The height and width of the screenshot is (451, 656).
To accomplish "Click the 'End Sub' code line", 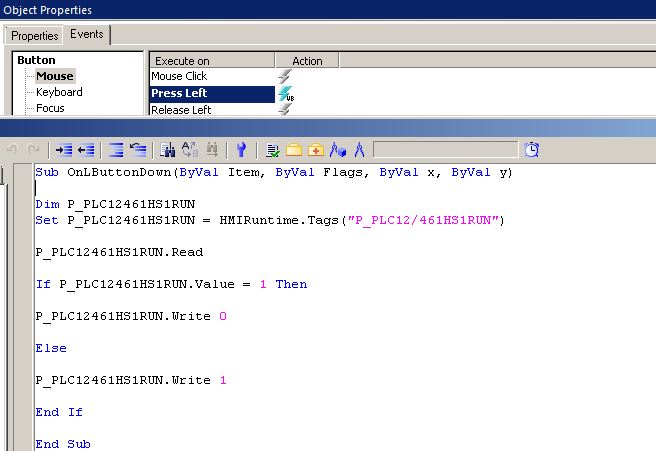I will pos(63,444).
